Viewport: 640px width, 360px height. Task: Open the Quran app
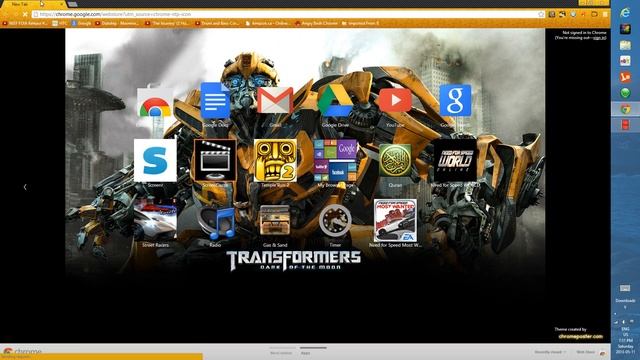coord(395,160)
